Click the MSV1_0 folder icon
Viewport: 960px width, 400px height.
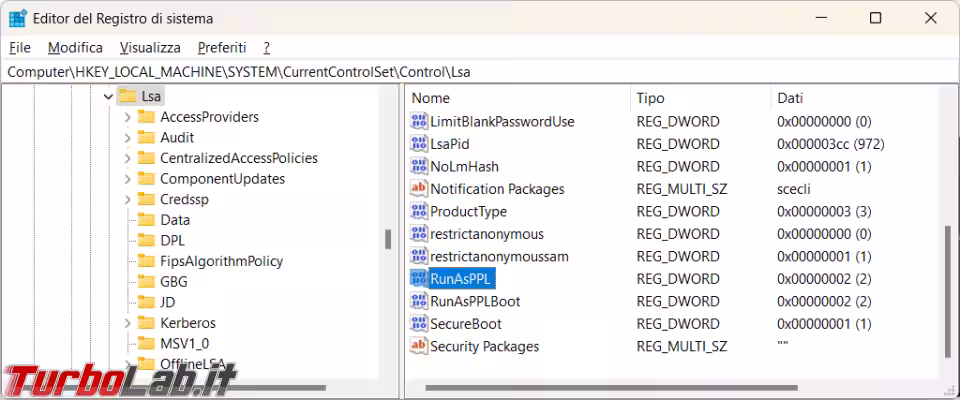[146, 342]
